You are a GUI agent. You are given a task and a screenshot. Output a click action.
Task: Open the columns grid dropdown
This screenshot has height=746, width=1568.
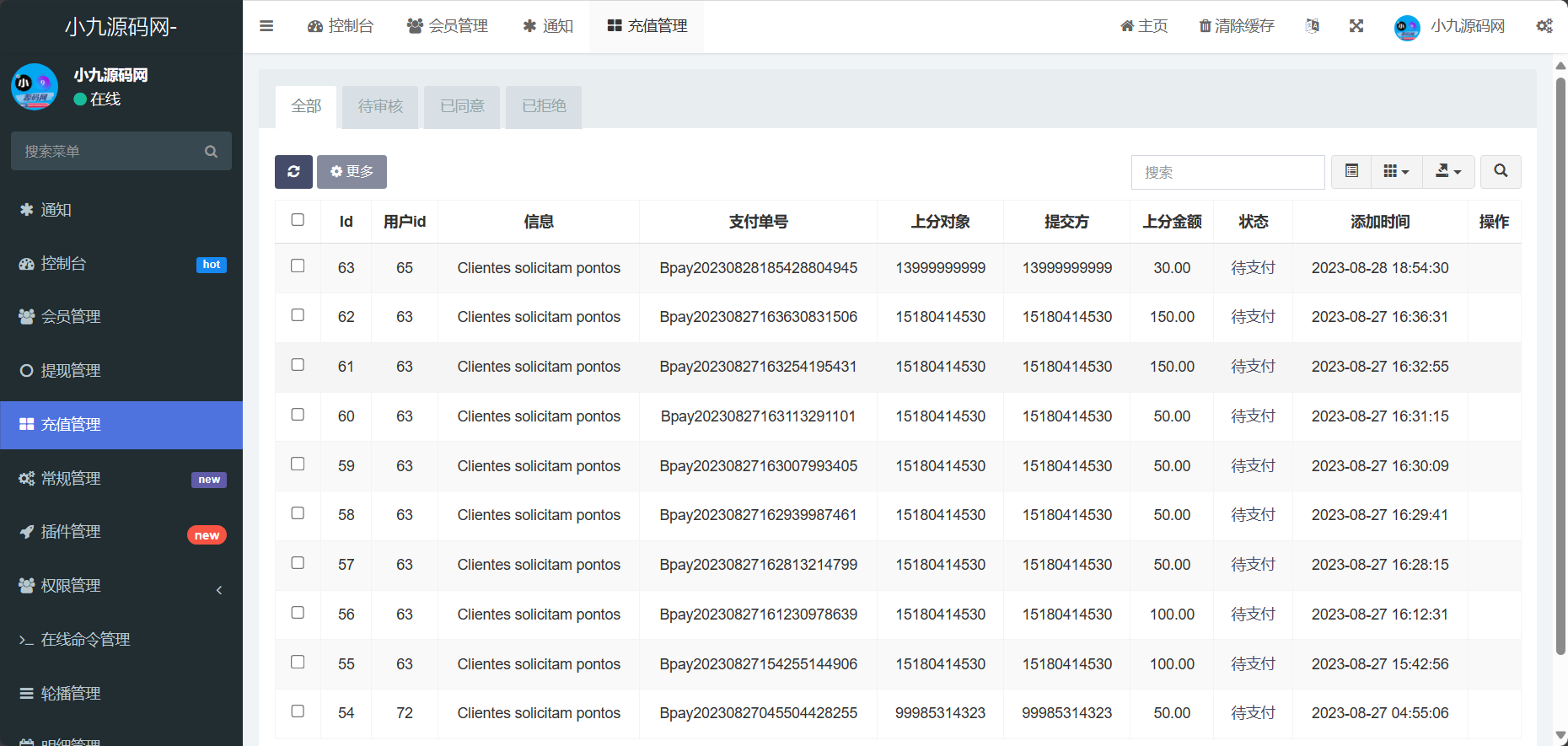pyautogui.click(x=1396, y=172)
